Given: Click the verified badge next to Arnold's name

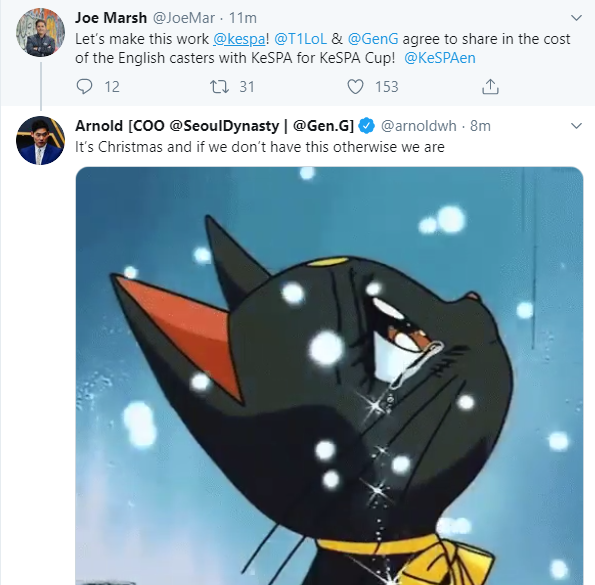Looking at the screenshot, I should pyautogui.click(x=367, y=126).
